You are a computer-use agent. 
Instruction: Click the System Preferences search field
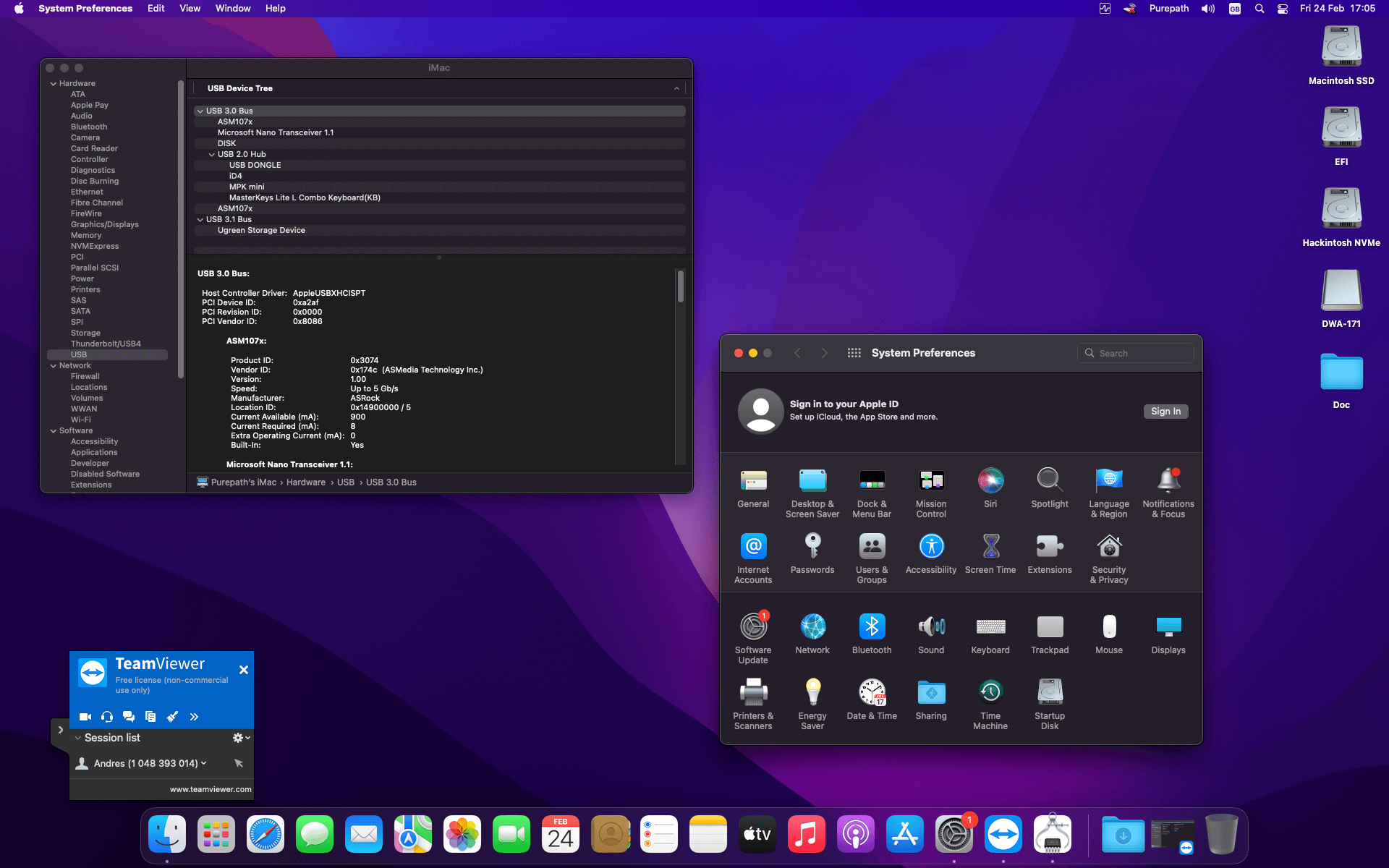[1136, 353]
